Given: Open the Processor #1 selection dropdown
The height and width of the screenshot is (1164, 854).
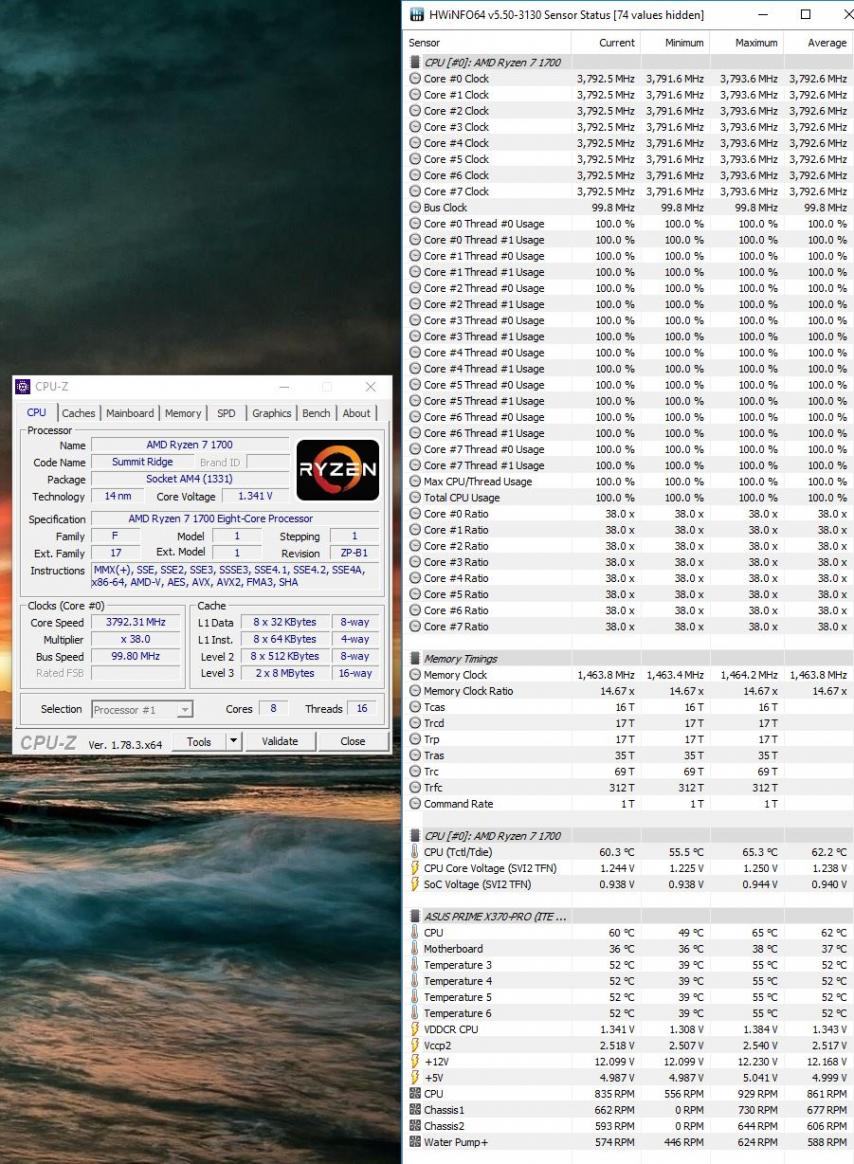Looking at the screenshot, I should [x=142, y=710].
